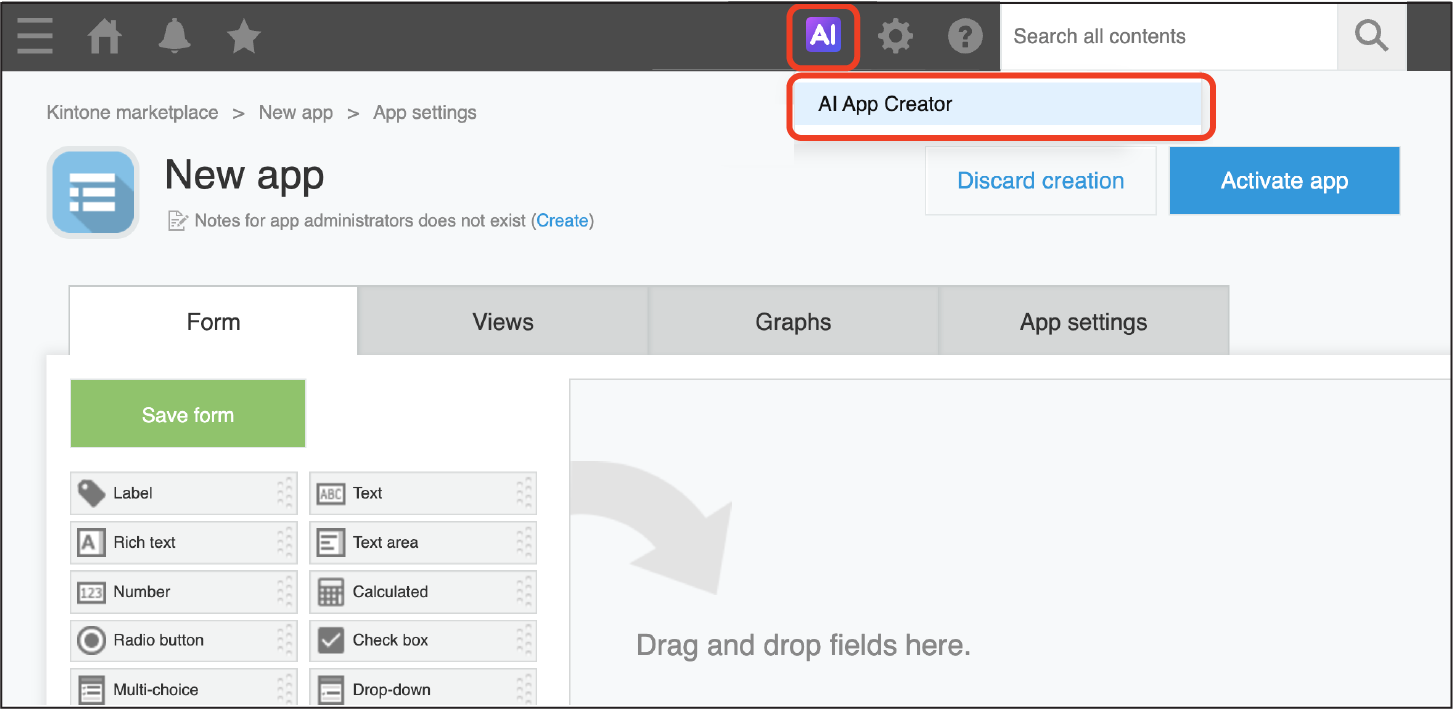Click the Activate app button
This screenshot has height=710, width=1454.
(x=1284, y=181)
